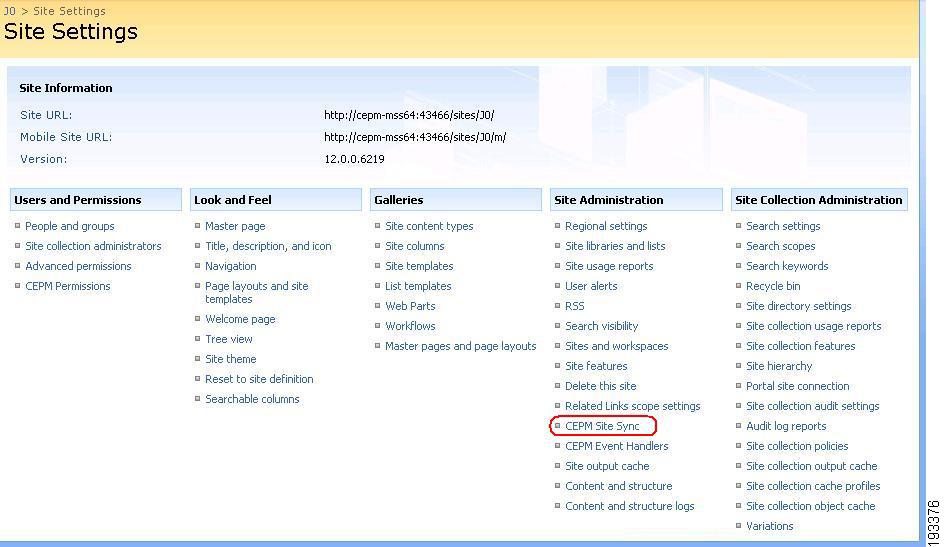Open Site collection administrators
The image size is (945, 547).
click(x=93, y=246)
